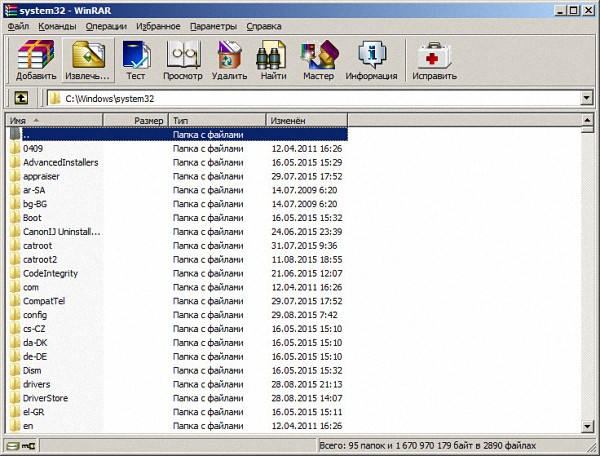Click the C:\Windows\system32 path field

[300, 98]
